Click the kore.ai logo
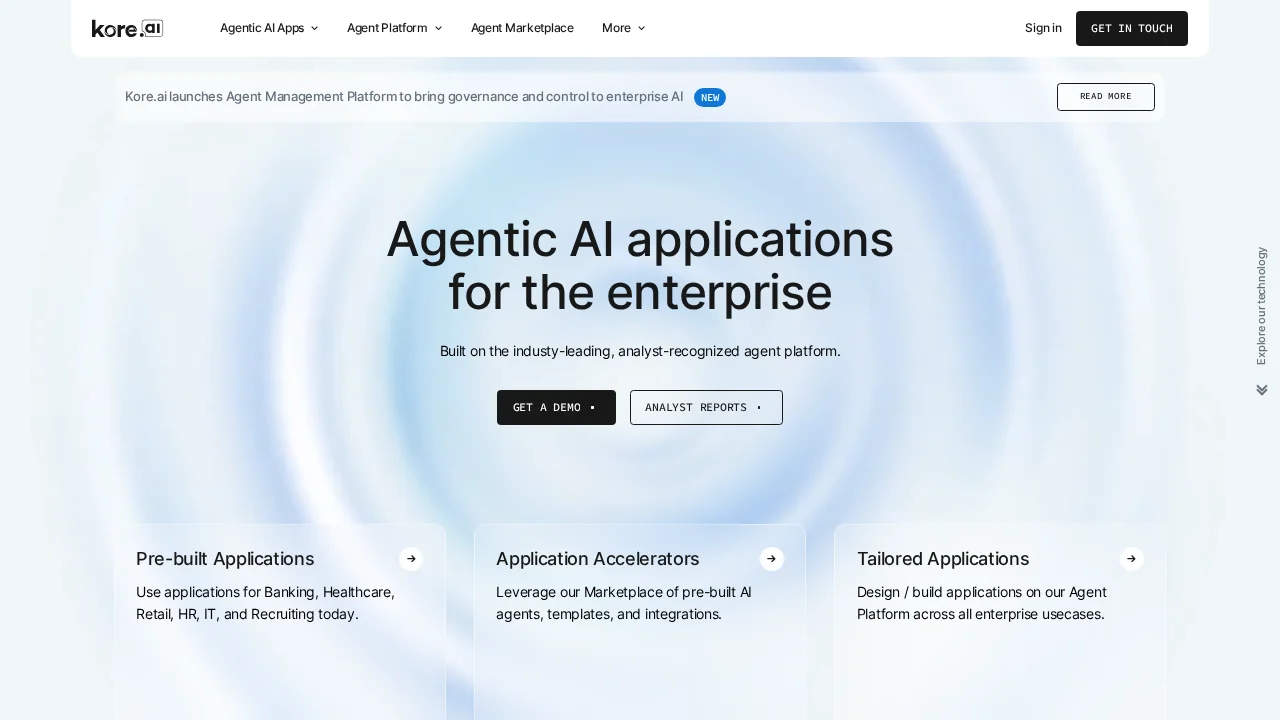The height and width of the screenshot is (720, 1280). [x=127, y=28]
